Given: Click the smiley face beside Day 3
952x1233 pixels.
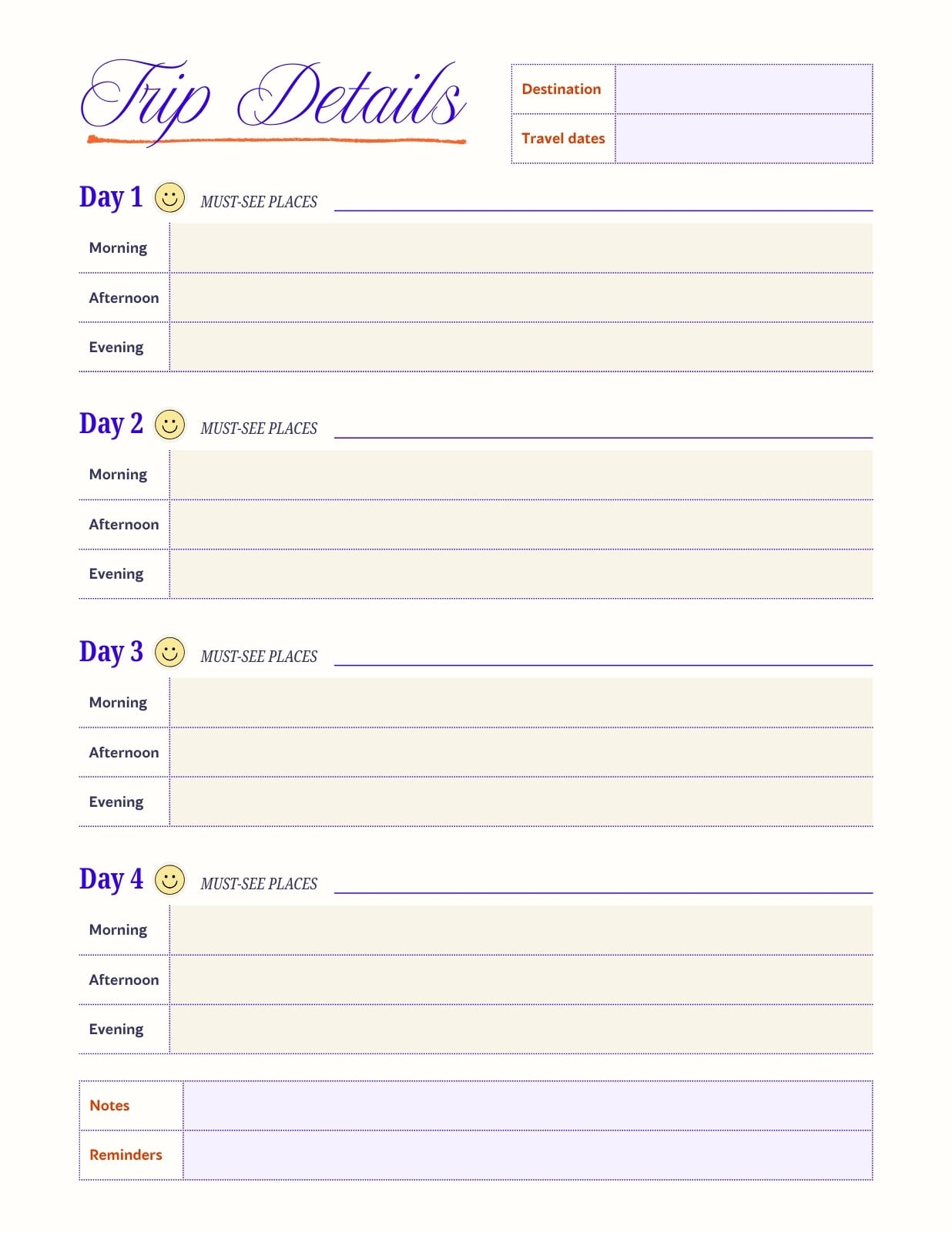Looking at the screenshot, I should 169,652.
